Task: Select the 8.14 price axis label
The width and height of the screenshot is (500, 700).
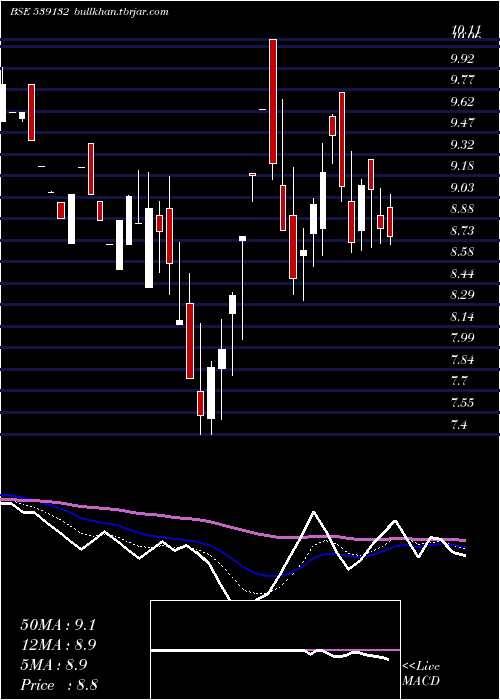Action: [x=462, y=317]
